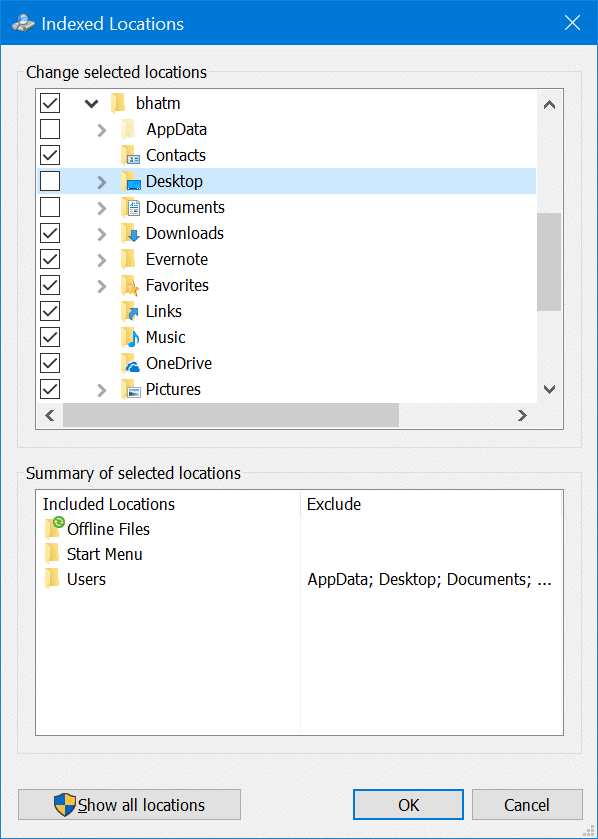
Task: Expand the Pictures folder
Action: coord(102,390)
